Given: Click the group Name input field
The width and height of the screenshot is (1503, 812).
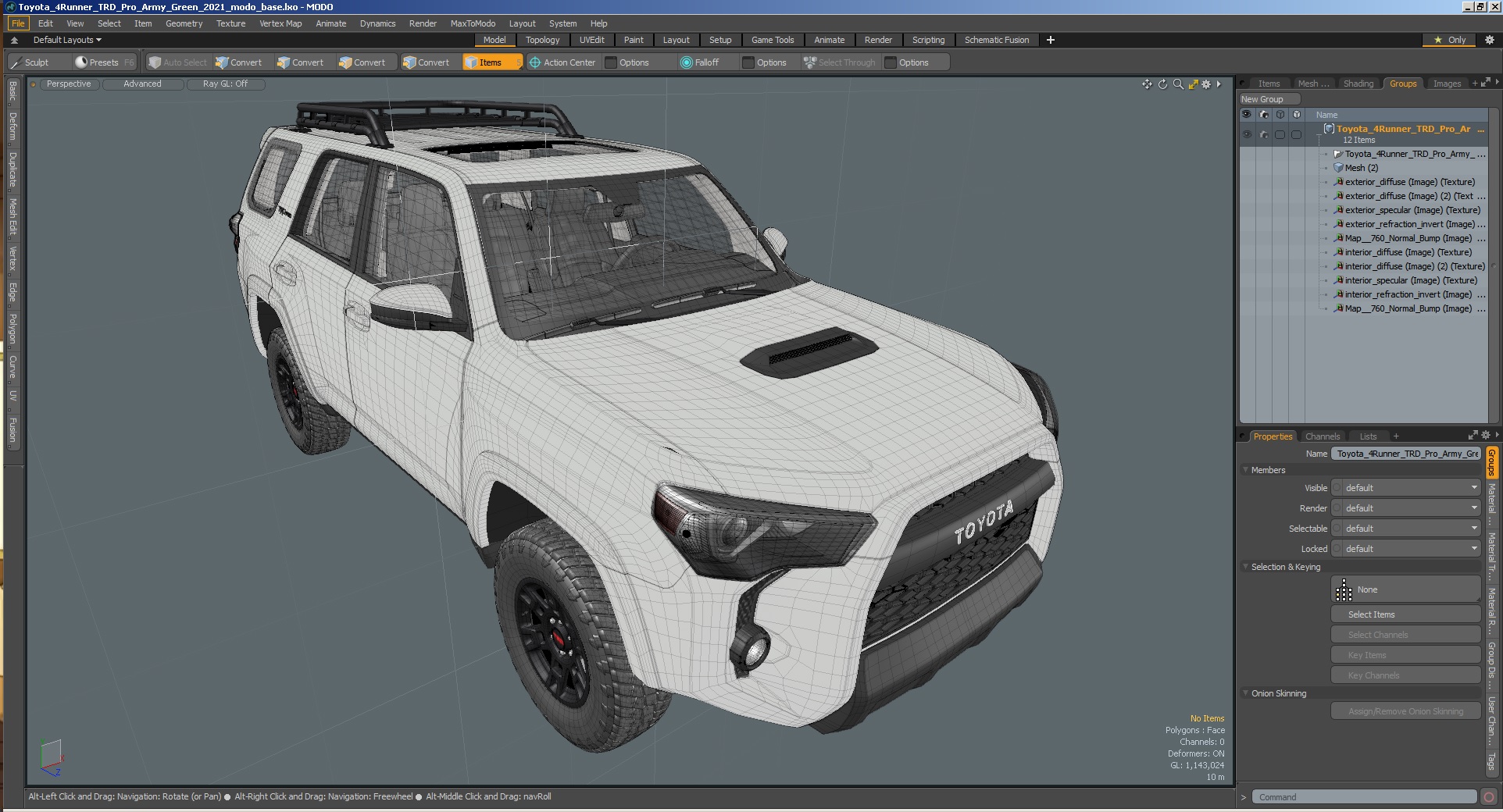Looking at the screenshot, I should pyautogui.click(x=1406, y=454).
